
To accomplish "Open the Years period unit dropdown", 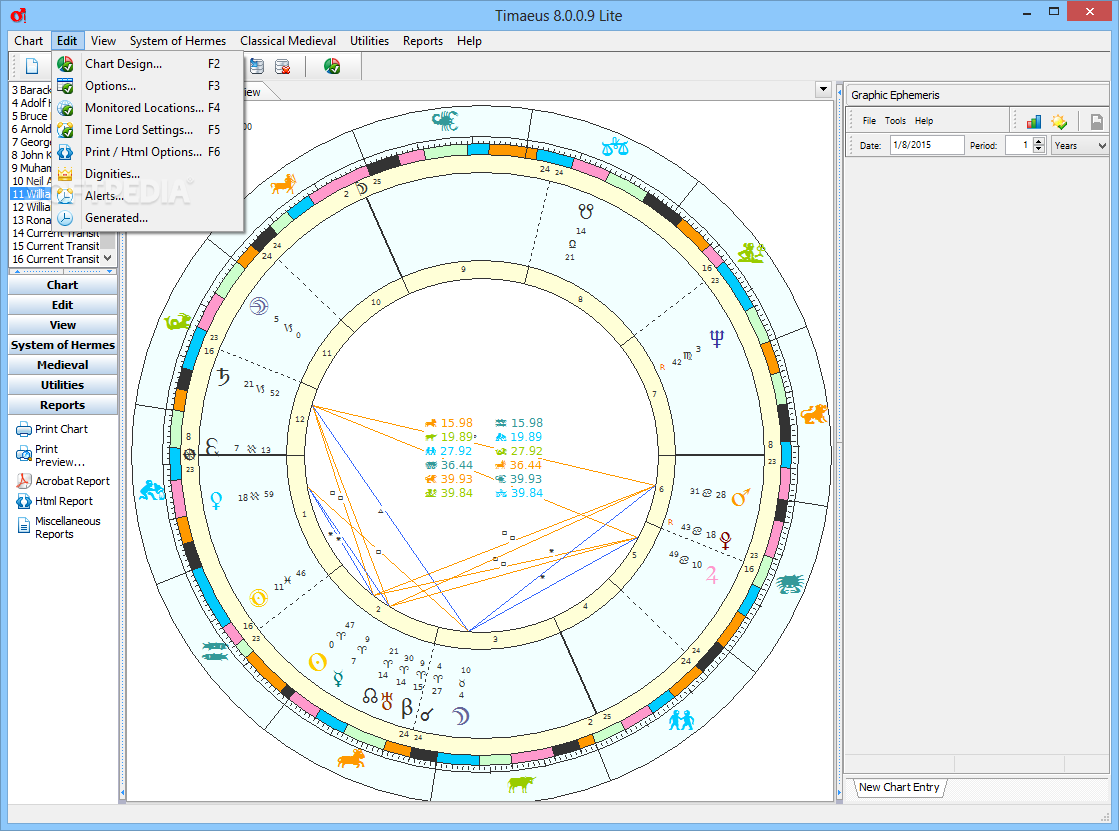I will click(1102, 146).
